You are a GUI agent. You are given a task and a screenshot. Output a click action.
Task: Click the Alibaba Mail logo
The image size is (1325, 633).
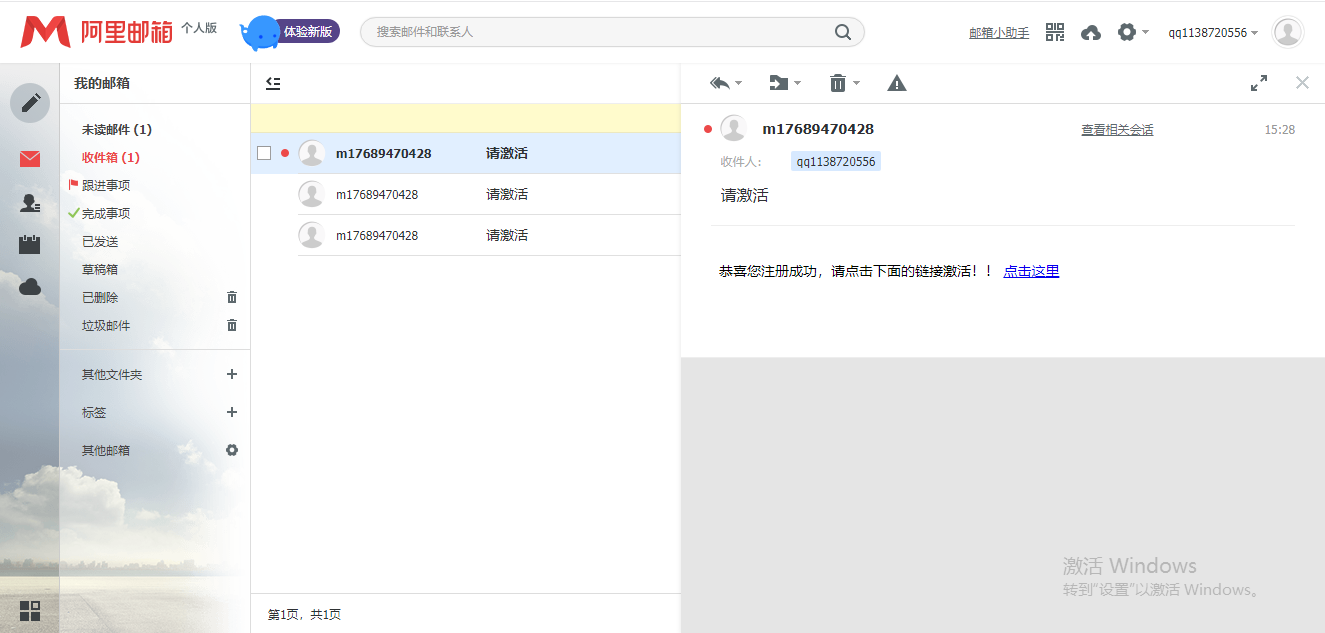pyautogui.click(x=96, y=32)
